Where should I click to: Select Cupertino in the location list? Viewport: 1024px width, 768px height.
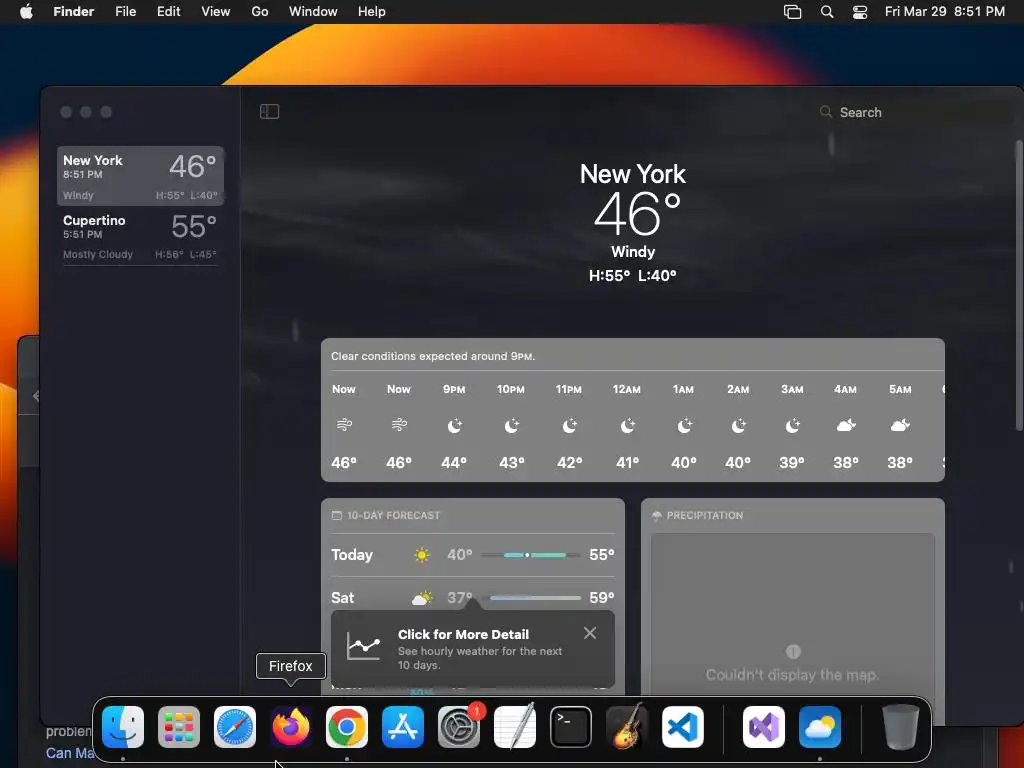(140, 236)
